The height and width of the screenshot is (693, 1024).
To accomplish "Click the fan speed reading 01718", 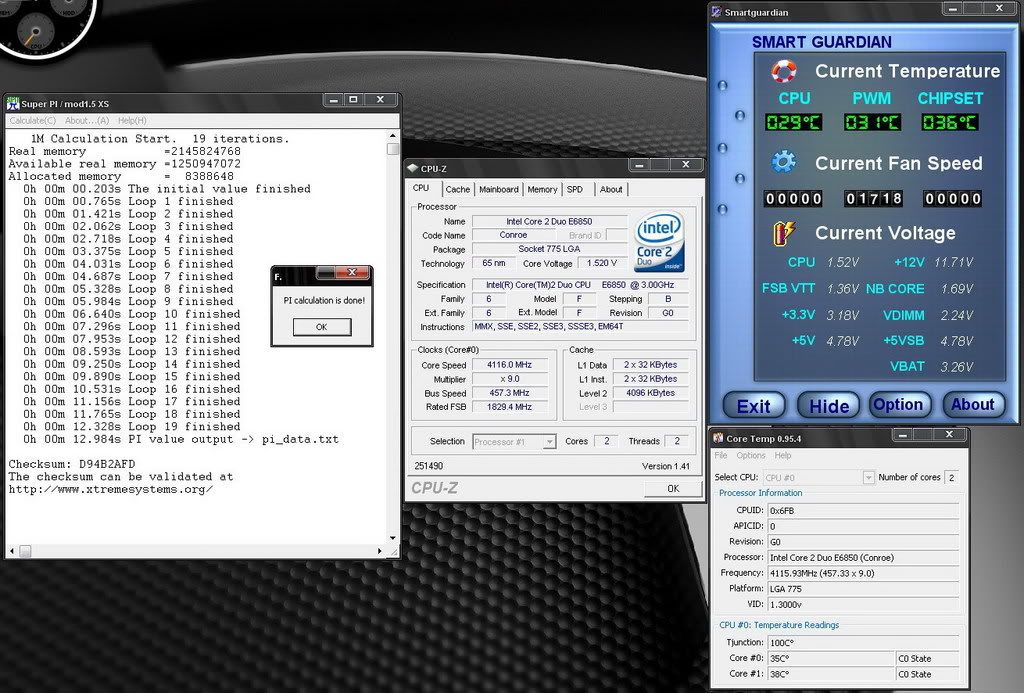I will click(874, 199).
